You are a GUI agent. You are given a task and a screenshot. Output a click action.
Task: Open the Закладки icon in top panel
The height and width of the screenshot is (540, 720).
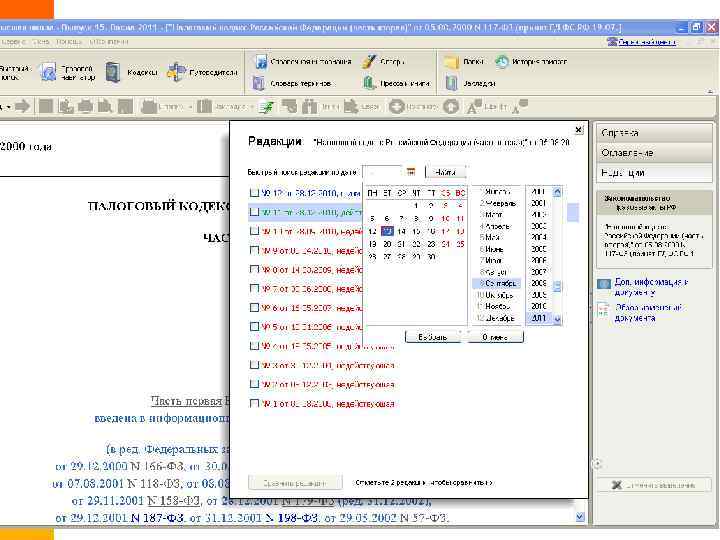click(x=451, y=83)
